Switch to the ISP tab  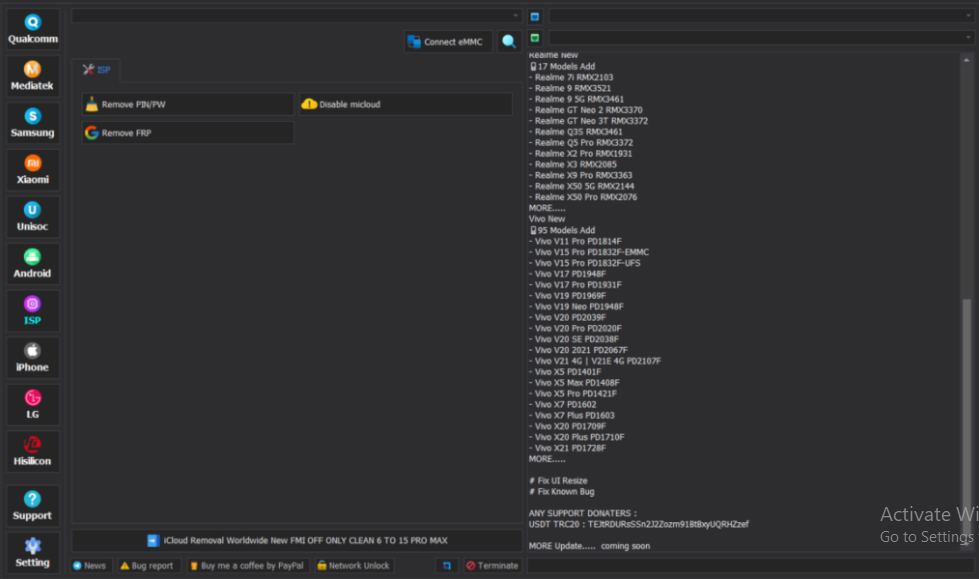coord(97,70)
